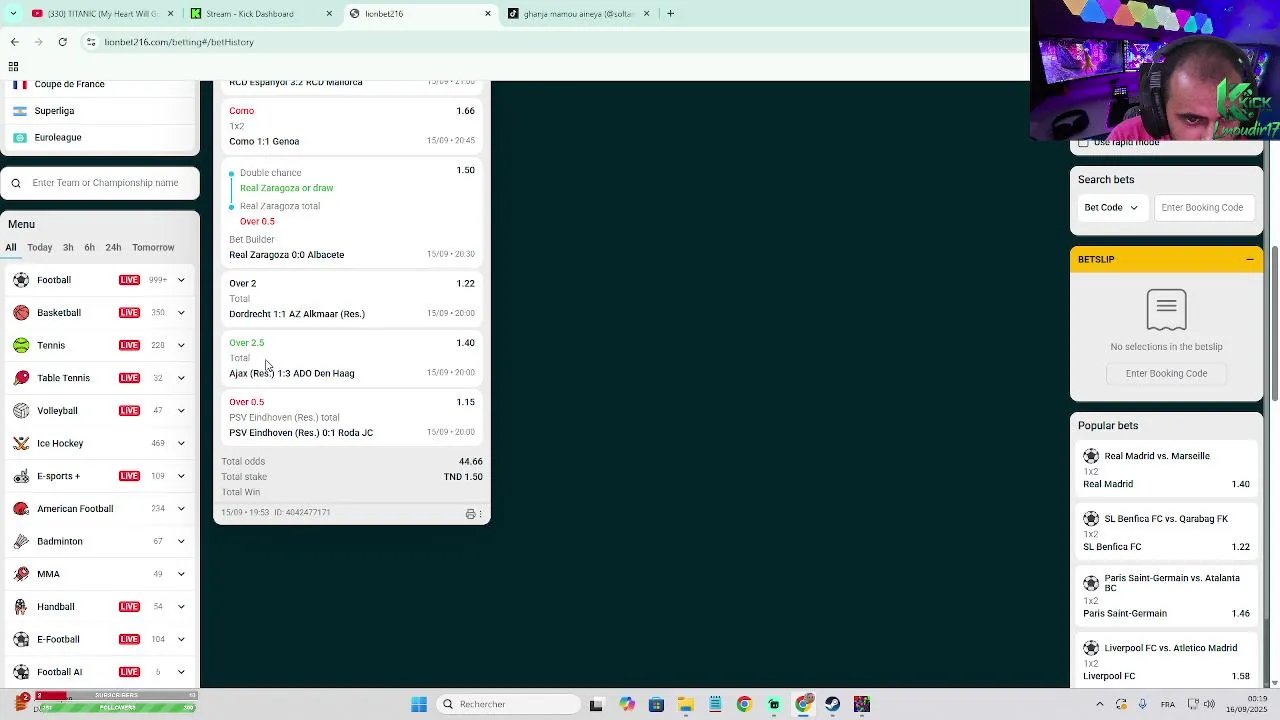Viewport: 1280px width, 720px height.
Task: Select the 6h filter tab
Action: point(89,247)
